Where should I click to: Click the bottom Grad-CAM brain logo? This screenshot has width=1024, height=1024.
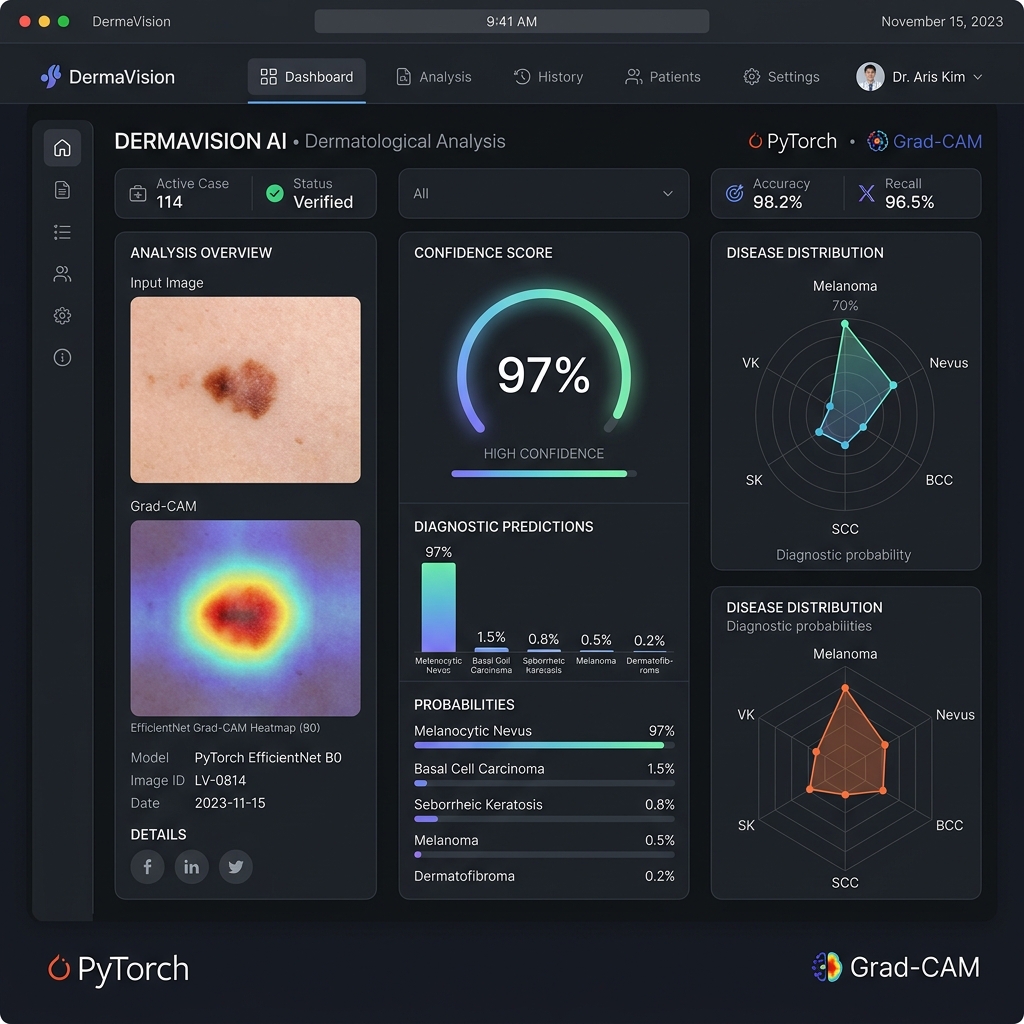pos(826,967)
